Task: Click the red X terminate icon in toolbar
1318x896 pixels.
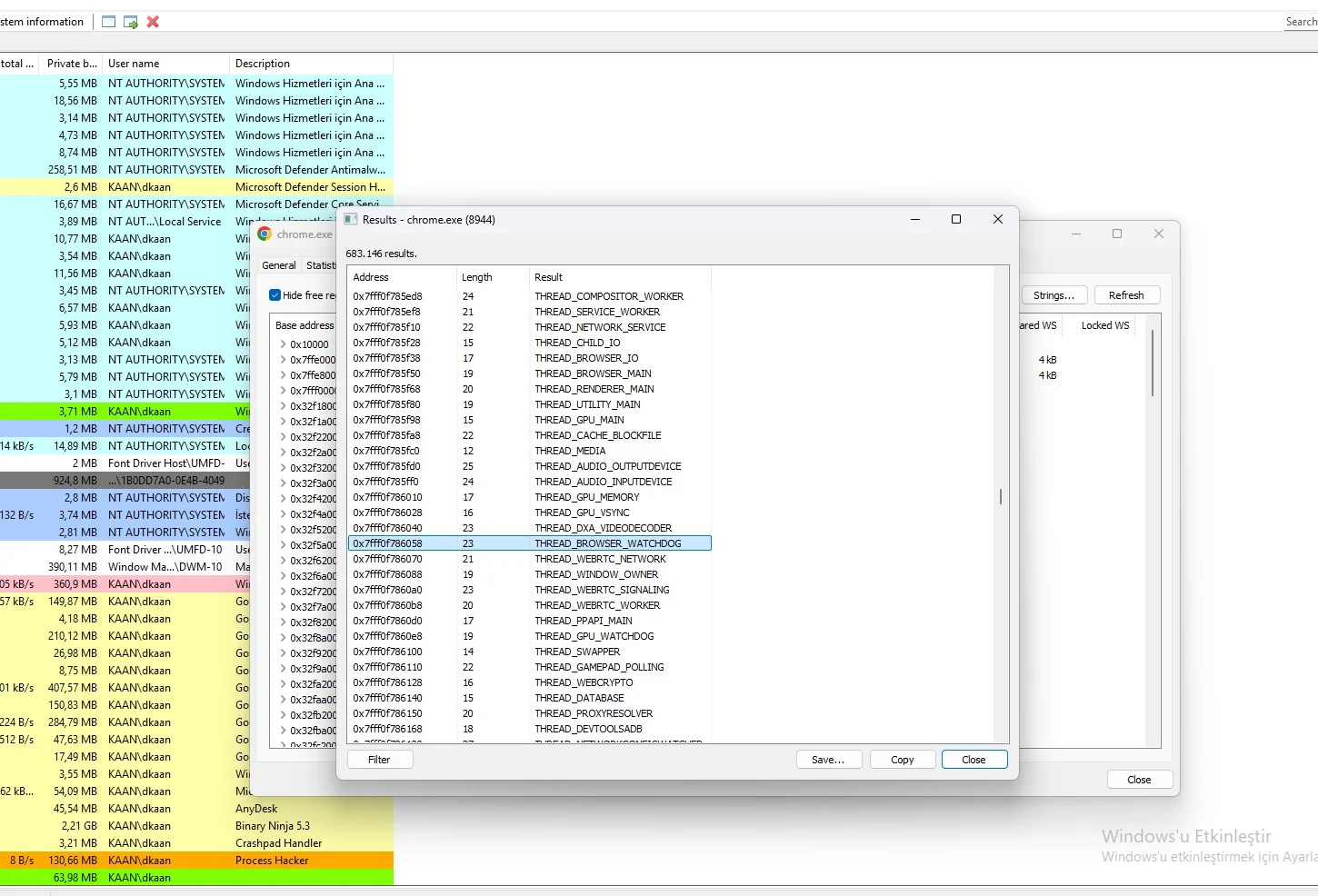Action: pos(153,22)
